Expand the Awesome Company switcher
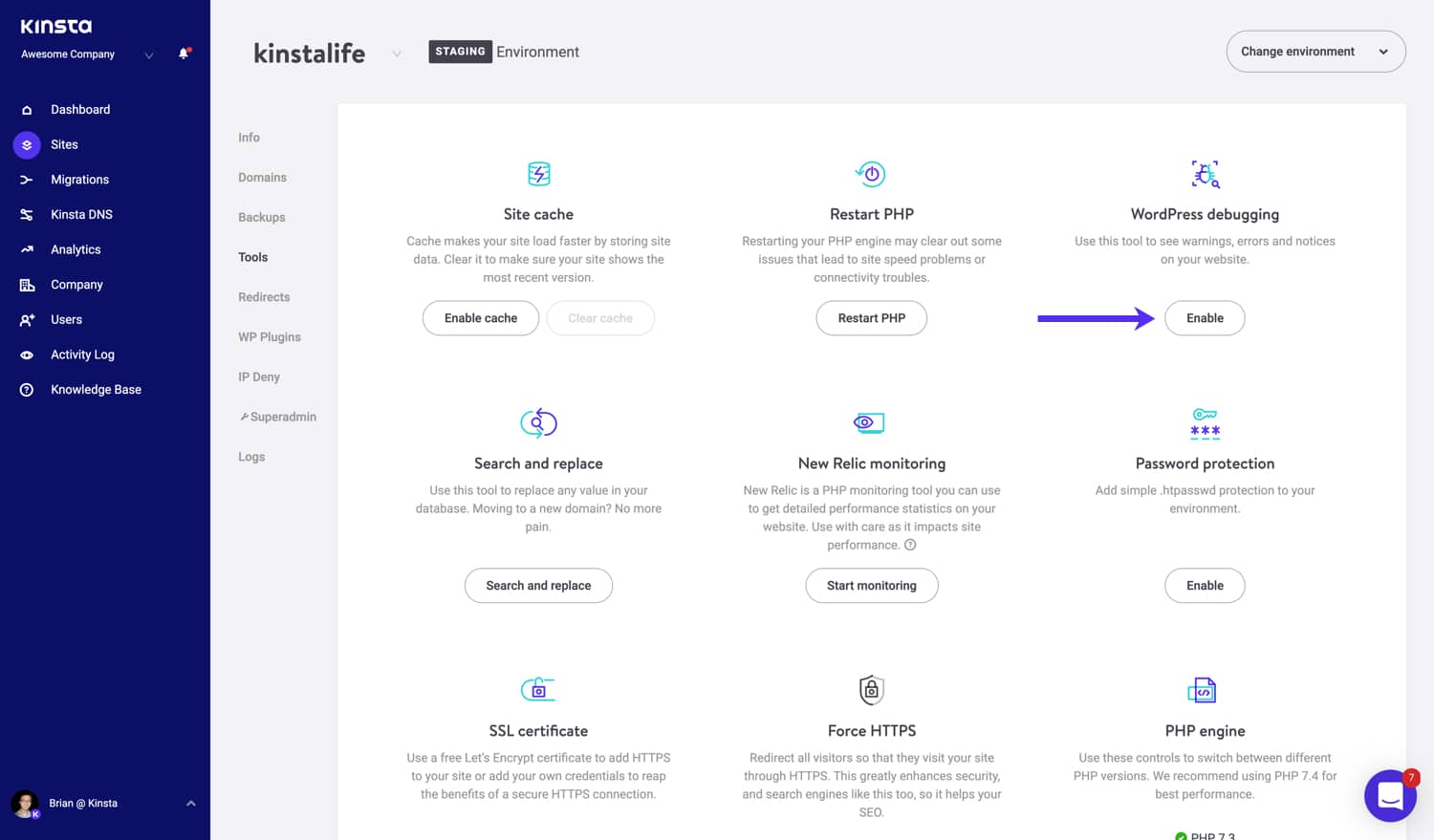 coord(148,55)
